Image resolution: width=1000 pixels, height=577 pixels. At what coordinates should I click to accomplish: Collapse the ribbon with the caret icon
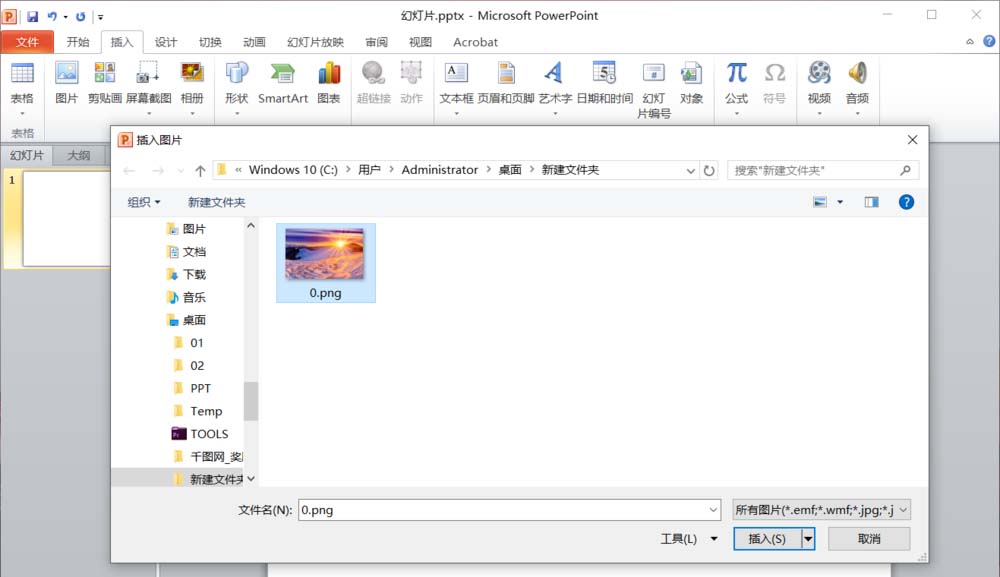pos(969,41)
